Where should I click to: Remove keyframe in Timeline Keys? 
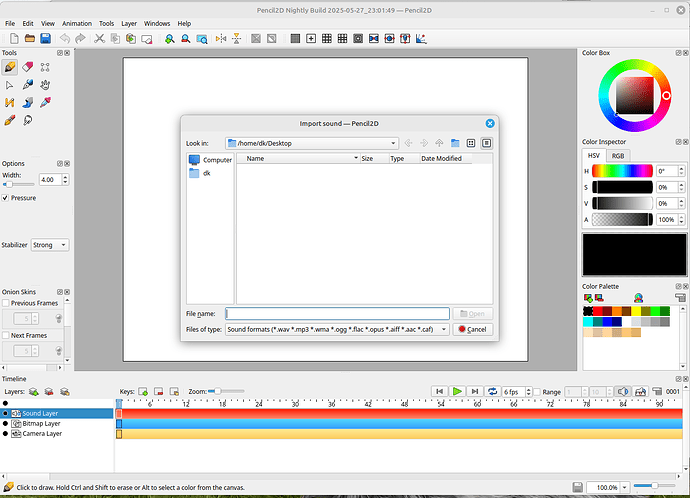click(x=158, y=392)
